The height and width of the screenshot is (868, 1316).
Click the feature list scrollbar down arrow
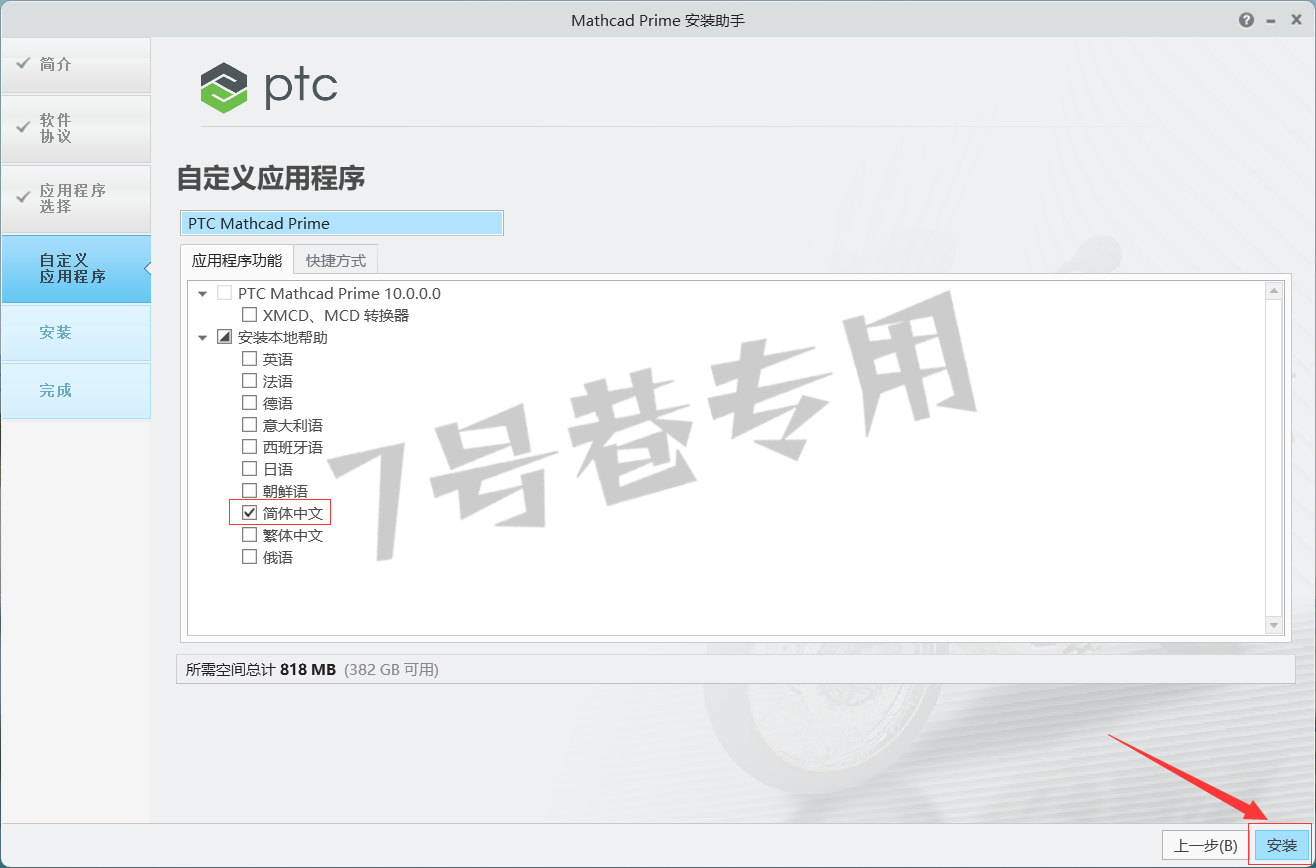(1274, 624)
